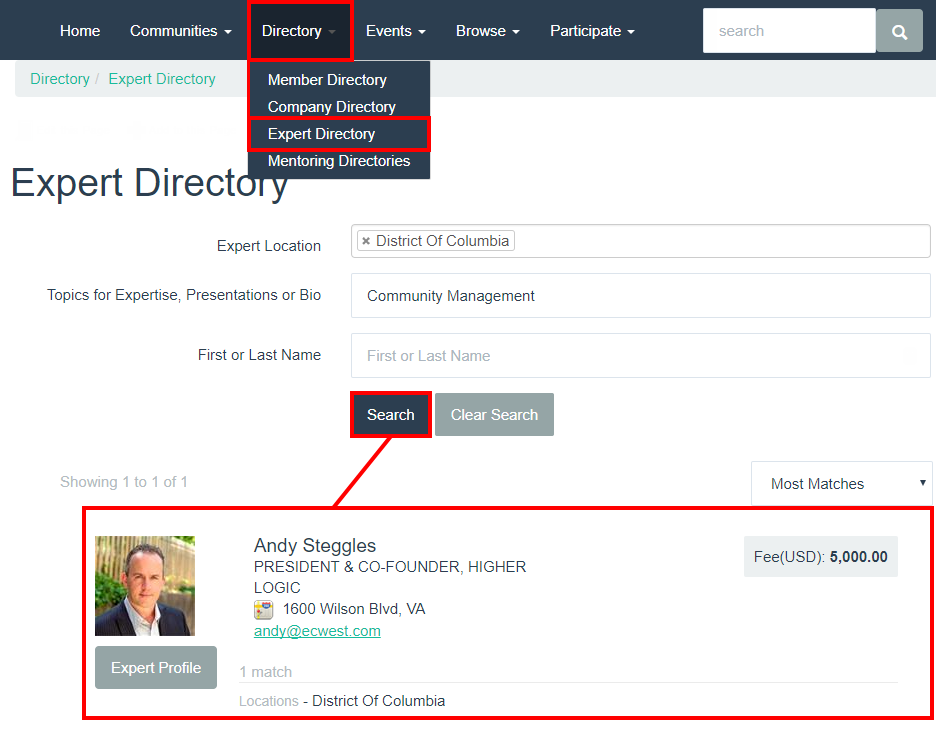
Task: Open the Participate dropdown menu
Action: pos(592,31)
